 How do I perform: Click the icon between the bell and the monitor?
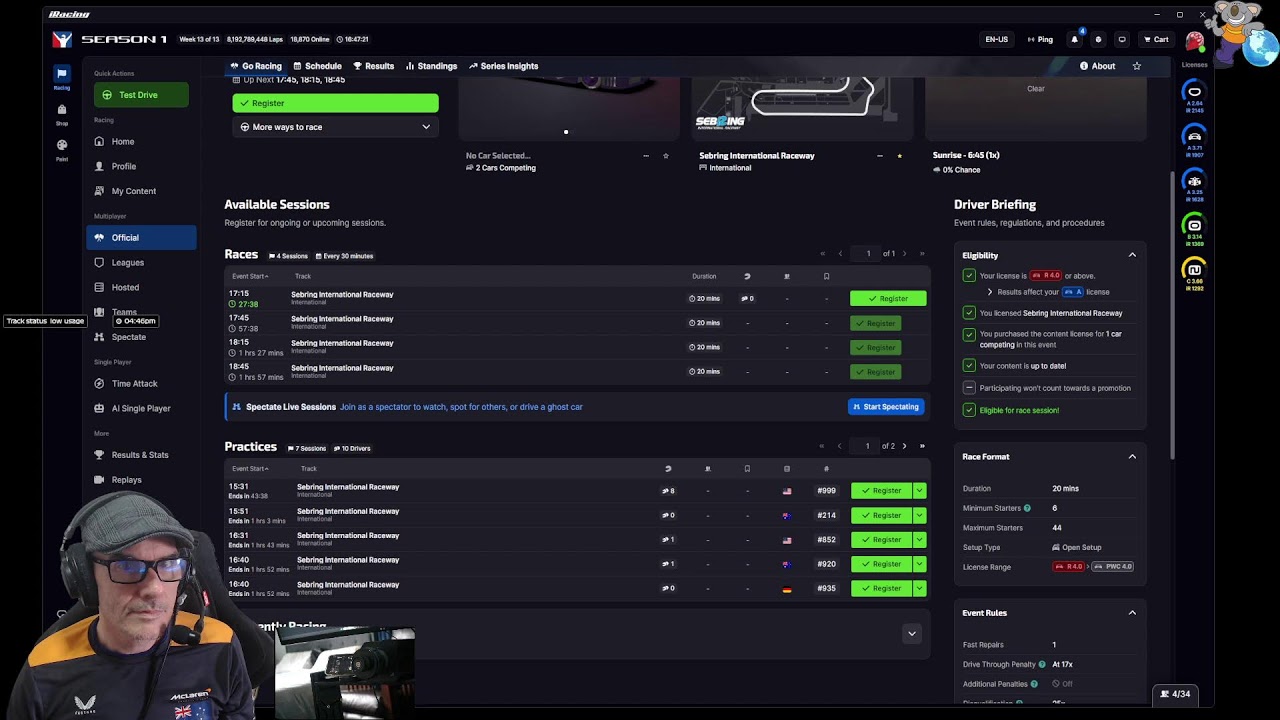1098,39
